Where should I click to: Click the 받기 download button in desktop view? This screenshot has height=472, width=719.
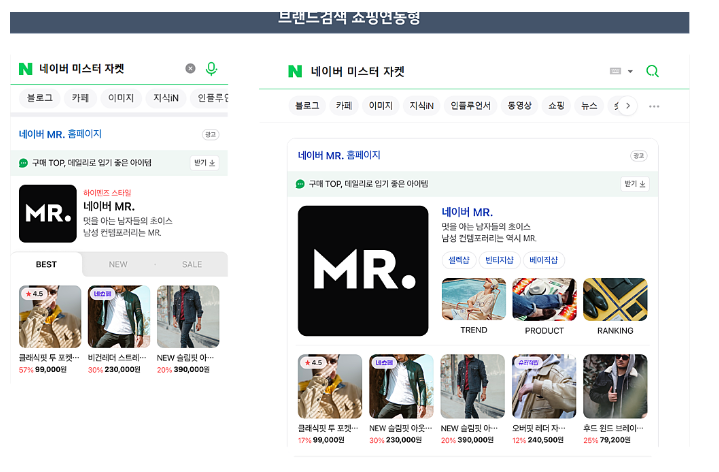coord(635,184)
